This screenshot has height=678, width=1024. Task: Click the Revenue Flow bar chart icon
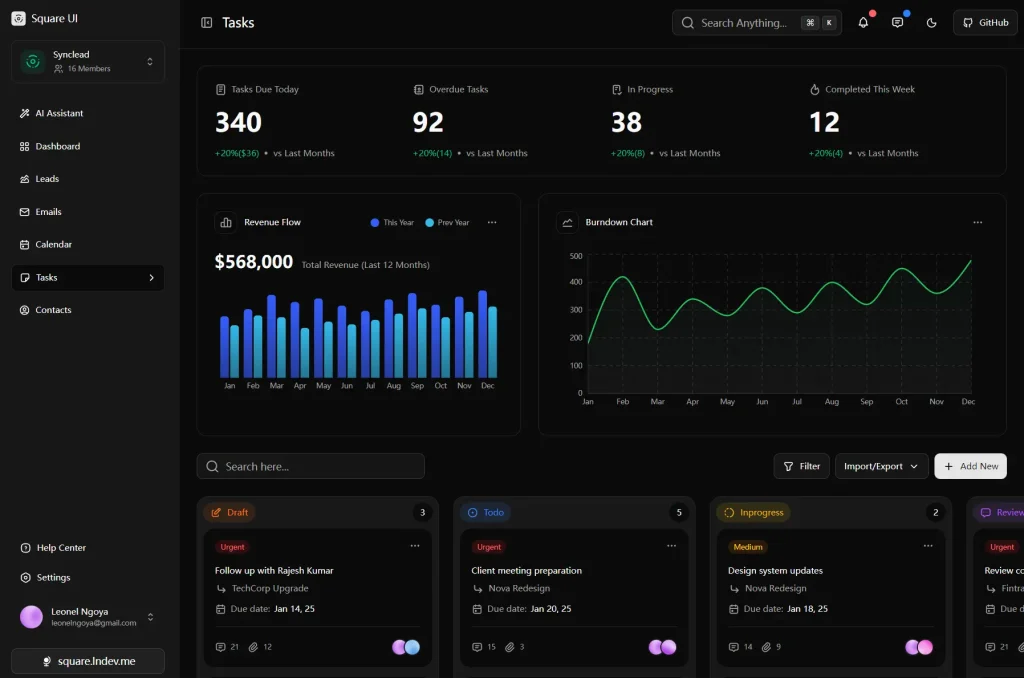pyautogui.click(x=224, y=222)
